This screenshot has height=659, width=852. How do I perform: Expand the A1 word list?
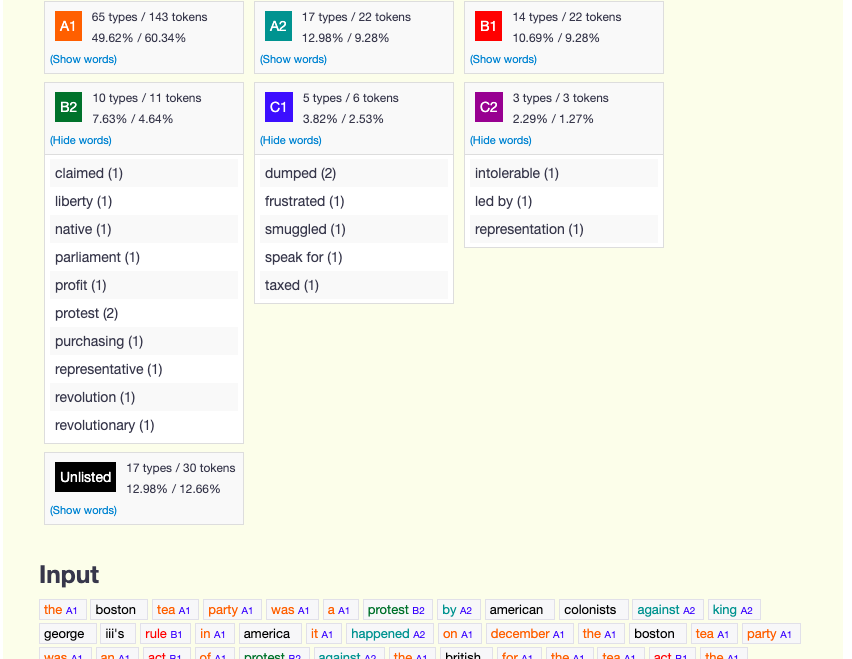[x=83, y=59]
